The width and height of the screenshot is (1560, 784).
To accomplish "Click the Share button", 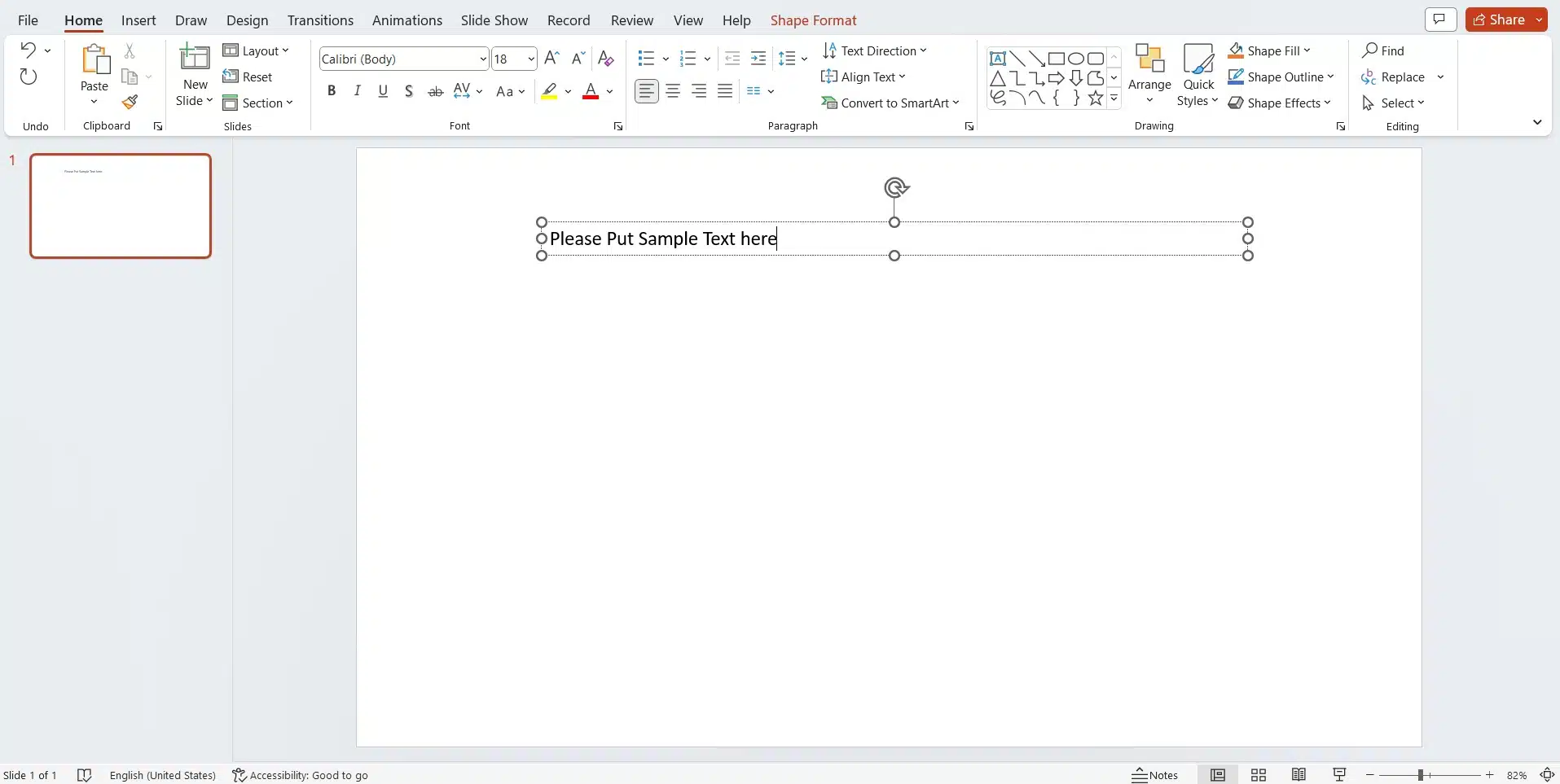I will pyautogui.click(x=1499, y=20).
